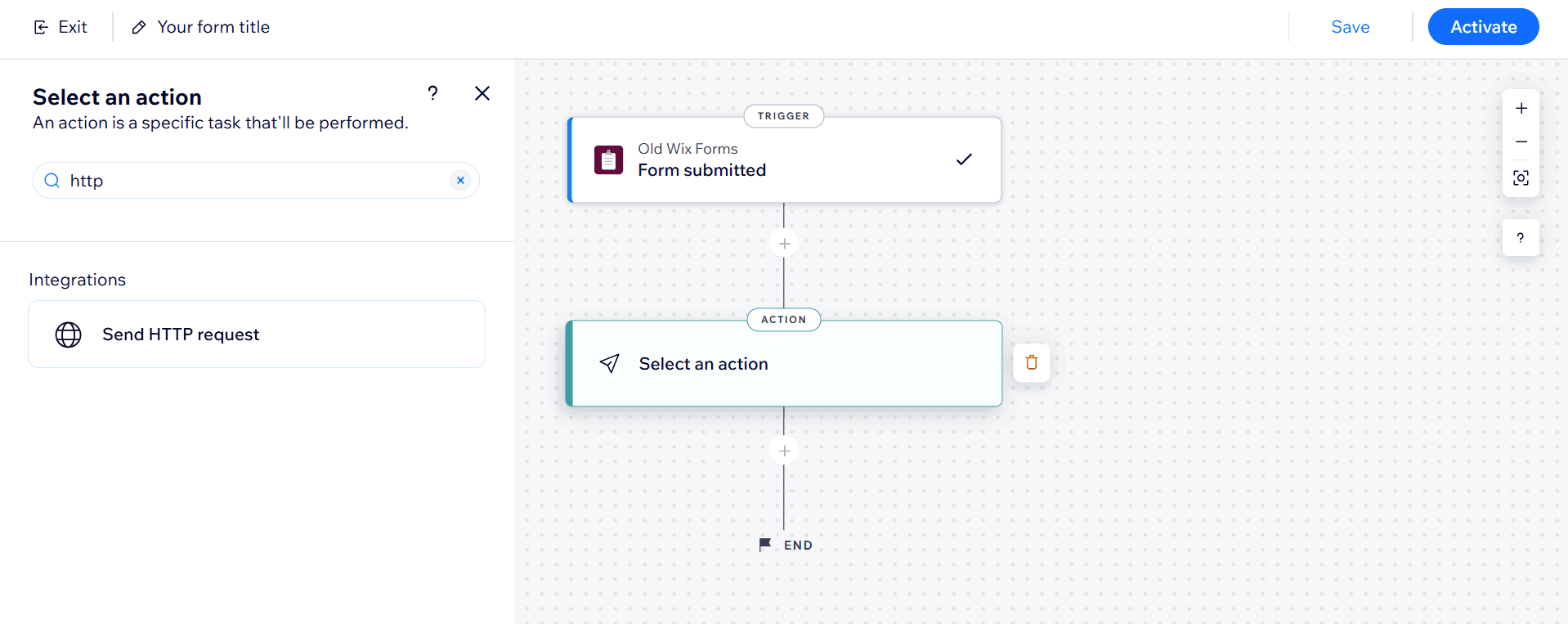Rename the form via Your form title

[213, 27]
